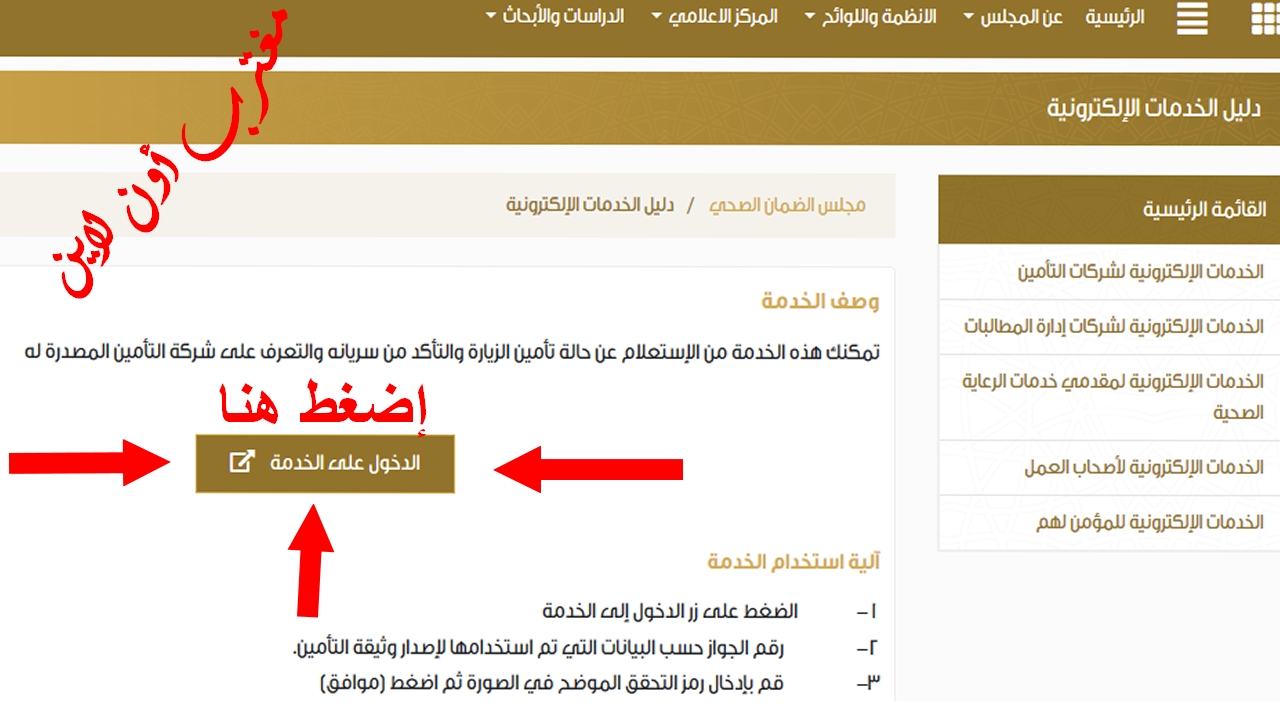Open مجلس الضمان الصحي breadcrumb link
1280x720 pixels.
787,206
